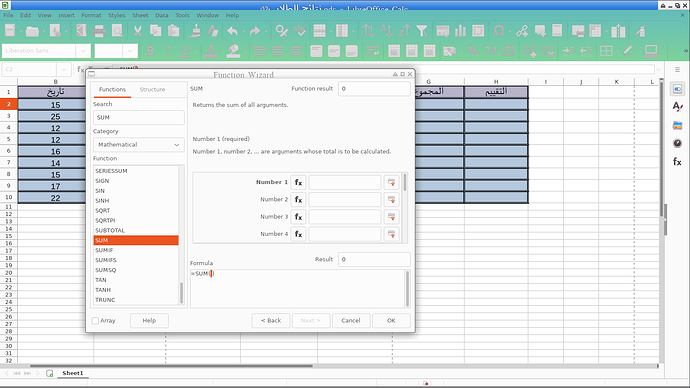The image size is (690, 388).
Task: Click the Sort Descending icon
Action: pyautogui.click(x=404, y=31)
